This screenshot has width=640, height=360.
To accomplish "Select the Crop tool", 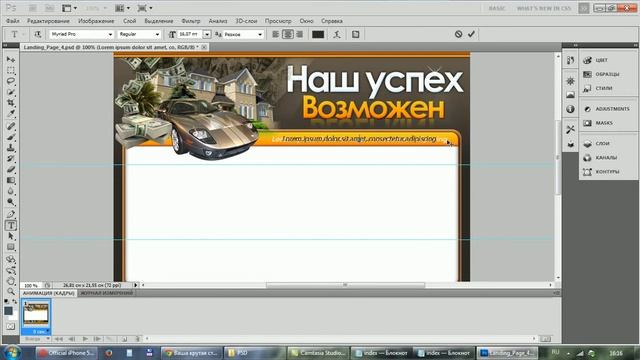I will (x=11, y=102).
